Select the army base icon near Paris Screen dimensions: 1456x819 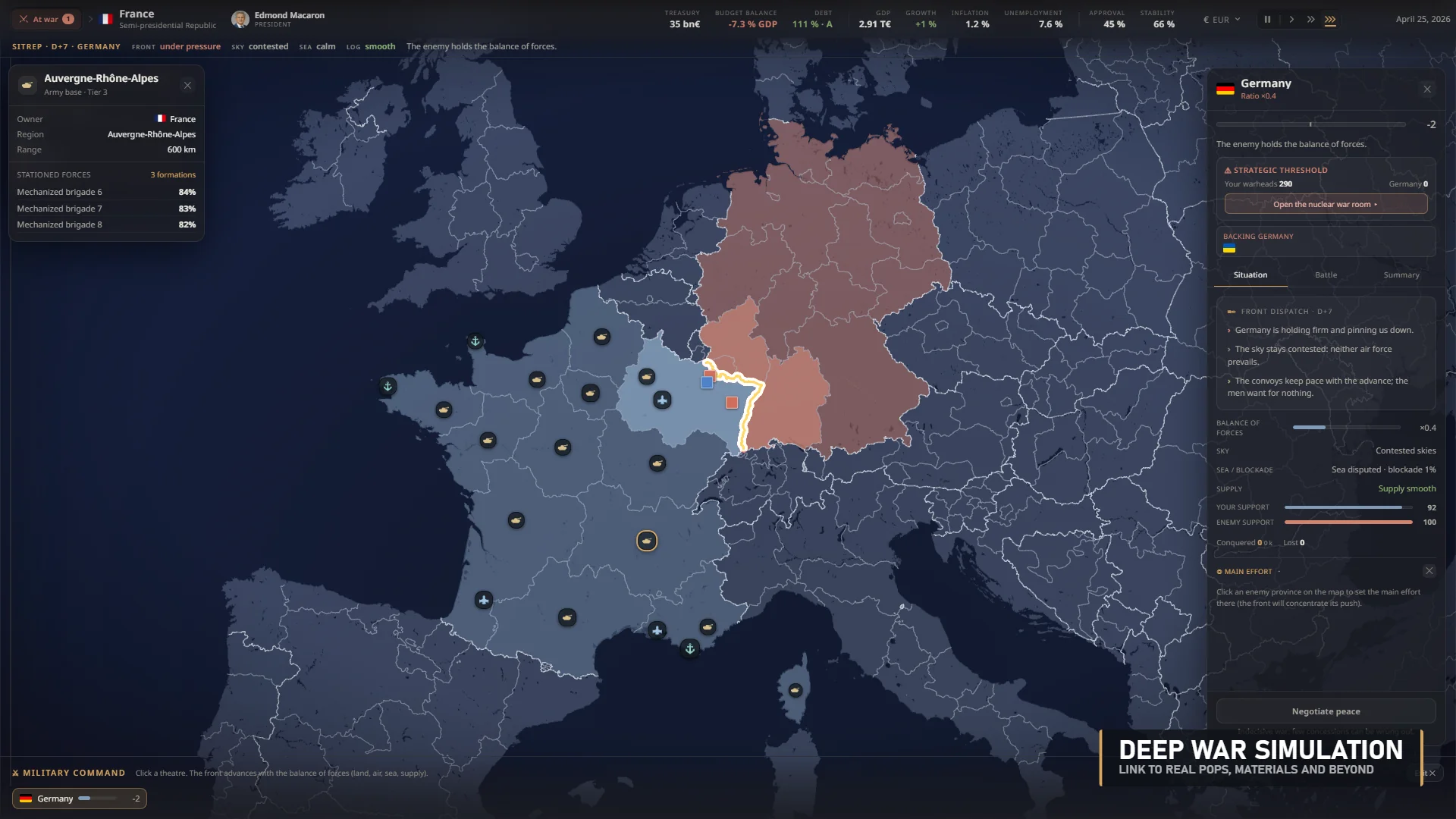[590, 393]
